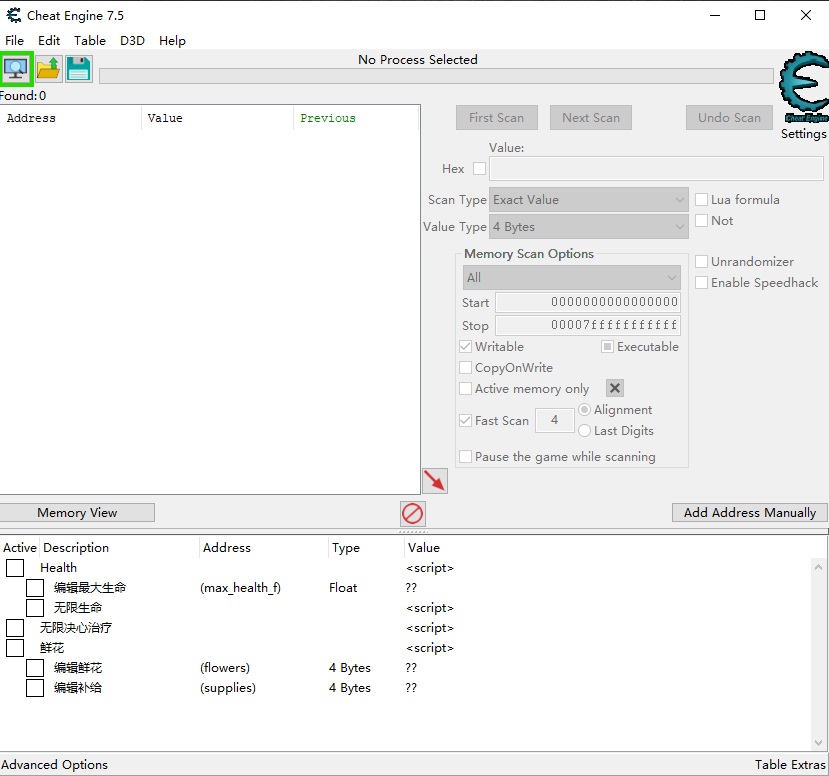
Task: Select the Last Digits radio button
Action: 584,431
